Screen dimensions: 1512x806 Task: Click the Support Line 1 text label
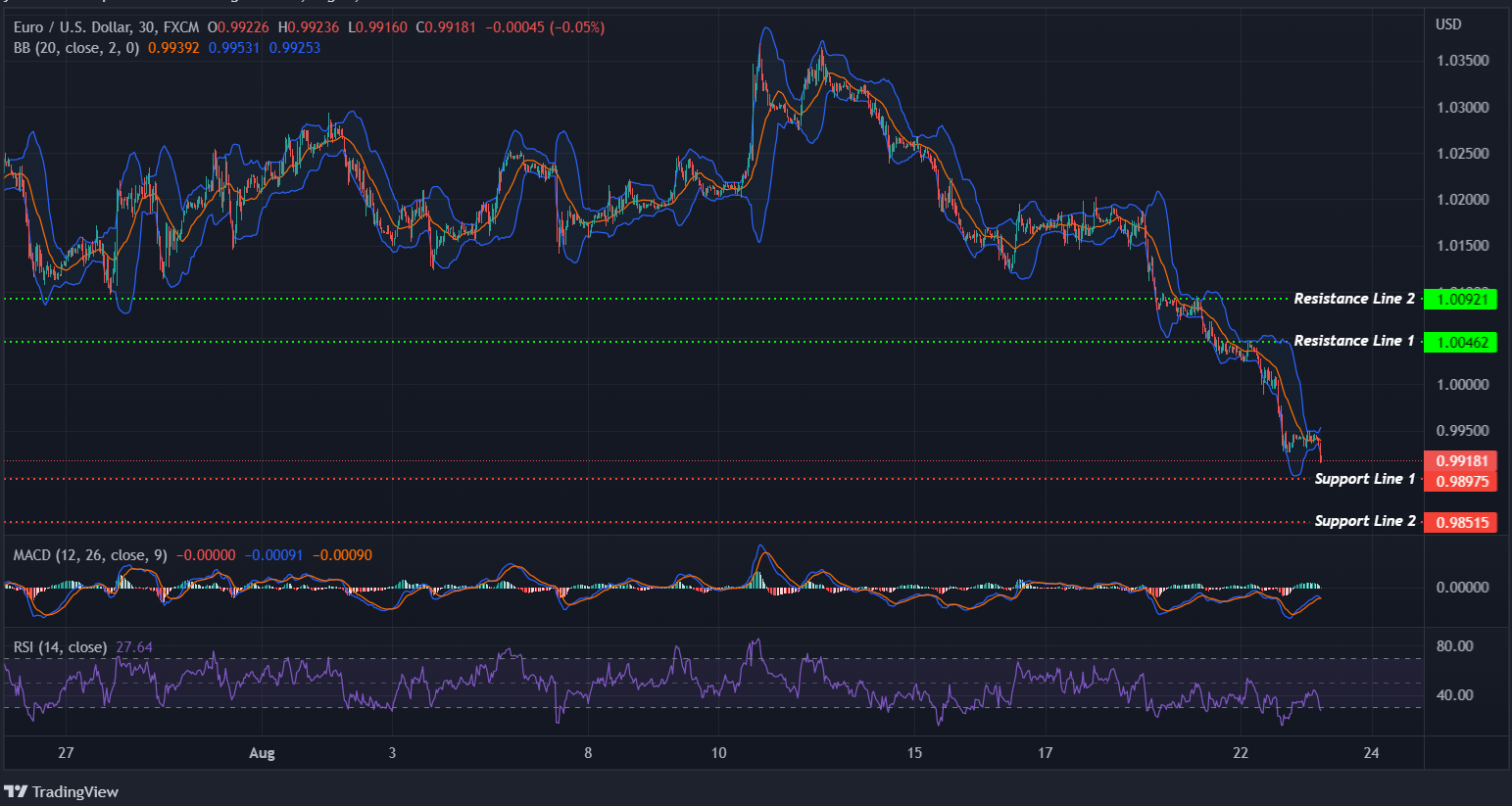pos(1365,478)
